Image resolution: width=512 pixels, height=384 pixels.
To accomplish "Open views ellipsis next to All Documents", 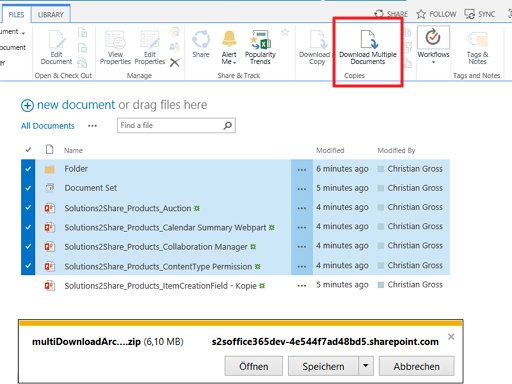I will (92, 126).
